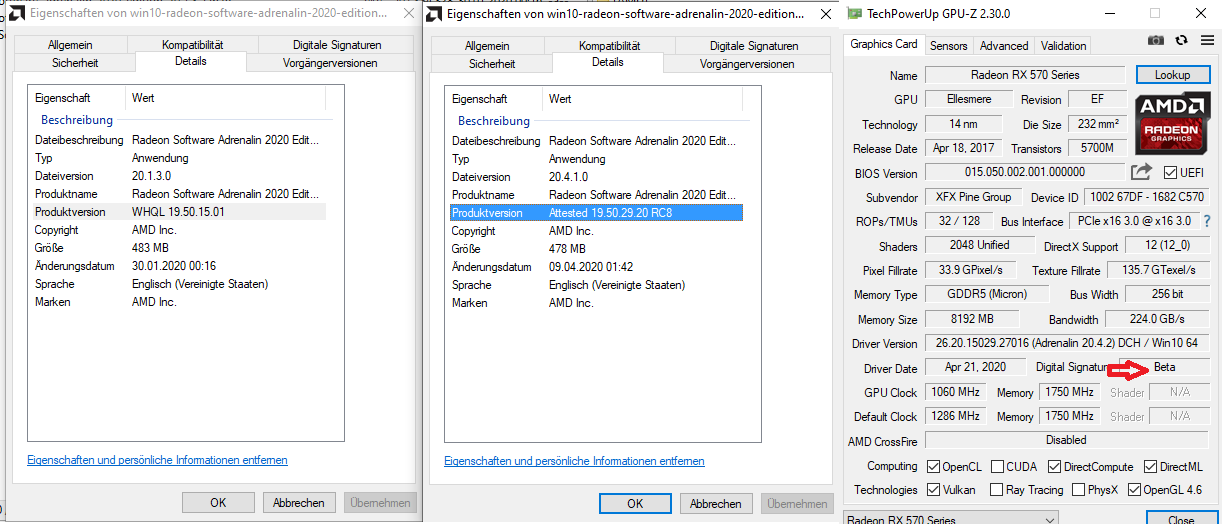
Task: Open Kompatibilität tab in the left properties window
Action: coord(192,46)
